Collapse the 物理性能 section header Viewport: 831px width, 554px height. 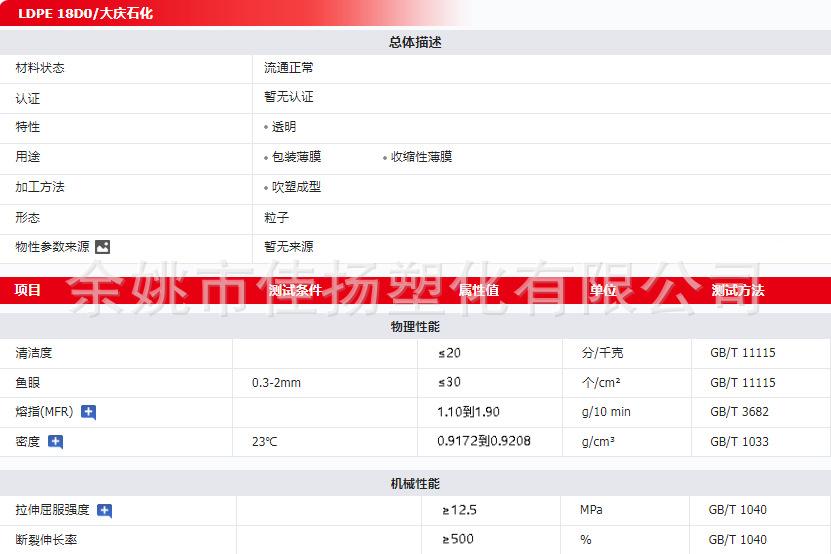[x=415, y=327]
